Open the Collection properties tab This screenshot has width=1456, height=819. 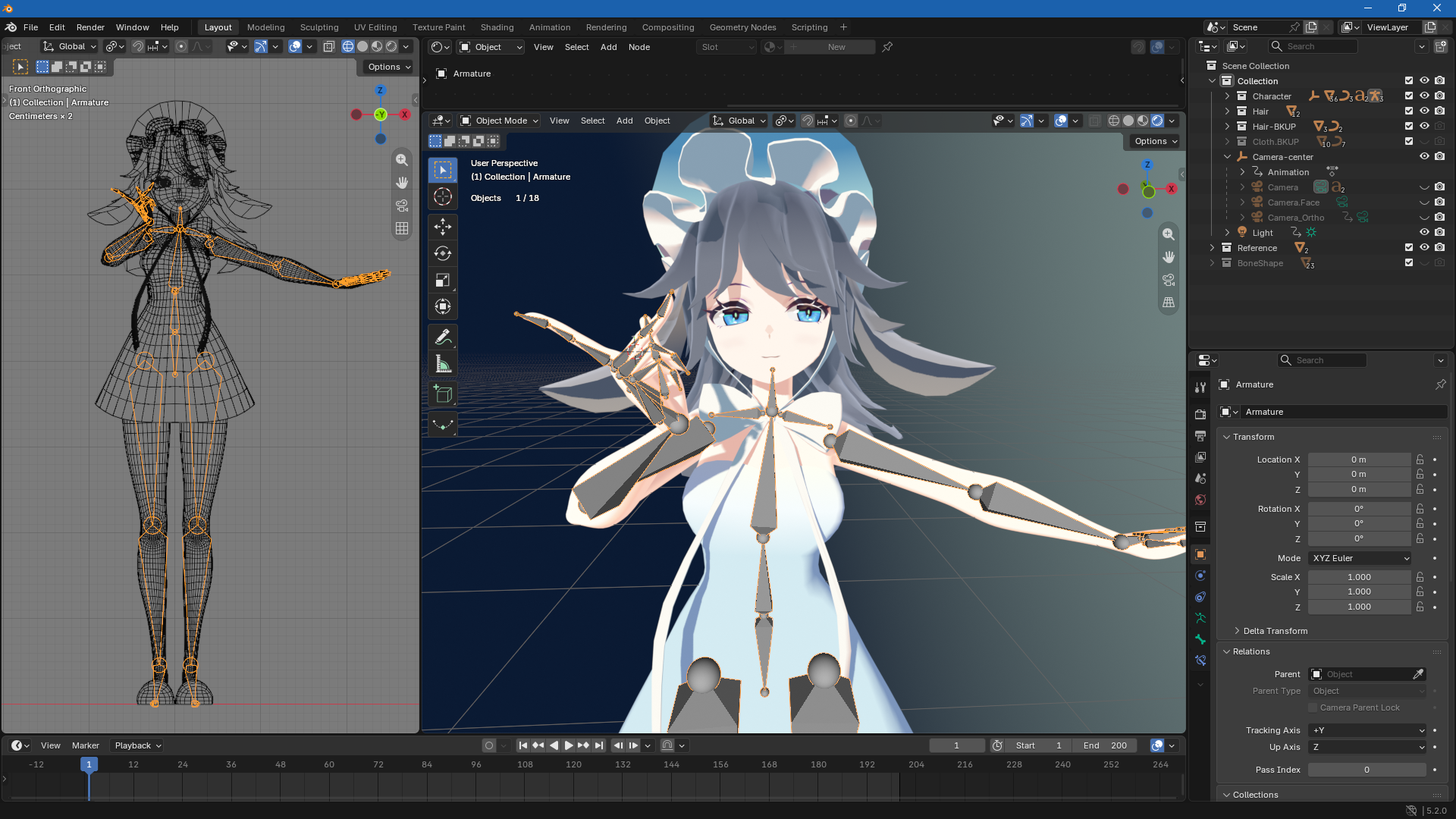1200,527
